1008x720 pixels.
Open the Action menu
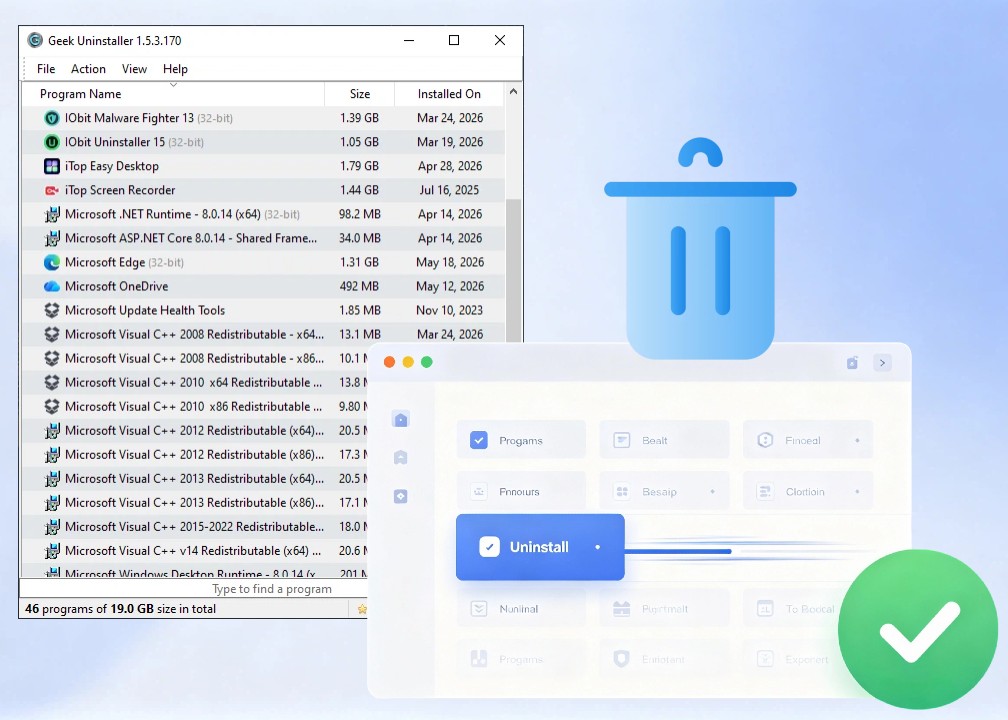pyautogui.click(x=88, y=69)
